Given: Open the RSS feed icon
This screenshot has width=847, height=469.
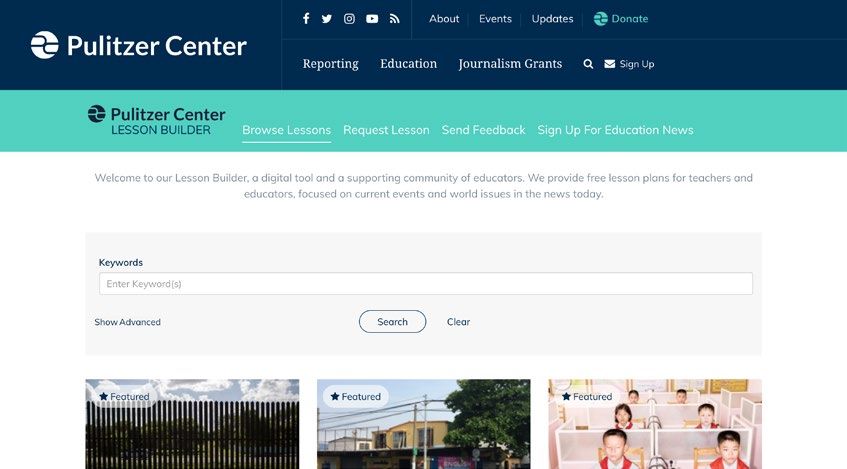Looking at the screenshot, I should (x=395, y=19).
